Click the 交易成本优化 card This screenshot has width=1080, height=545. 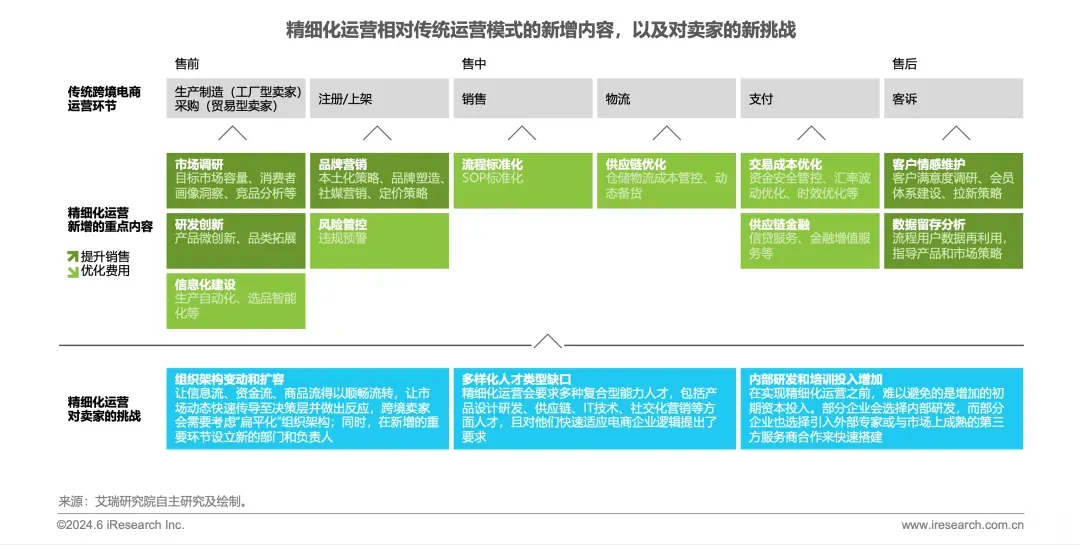810,181
